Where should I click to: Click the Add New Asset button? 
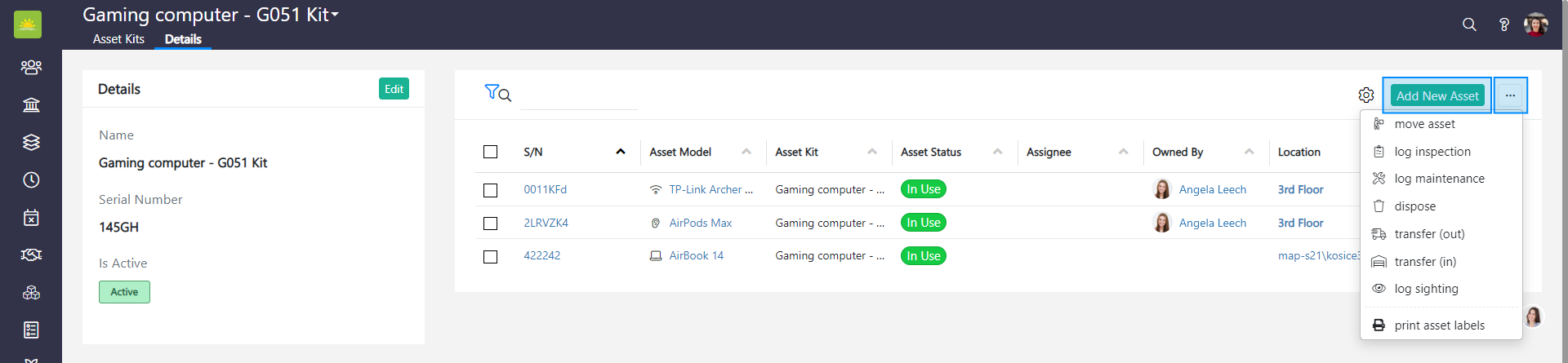point(1437,95)
